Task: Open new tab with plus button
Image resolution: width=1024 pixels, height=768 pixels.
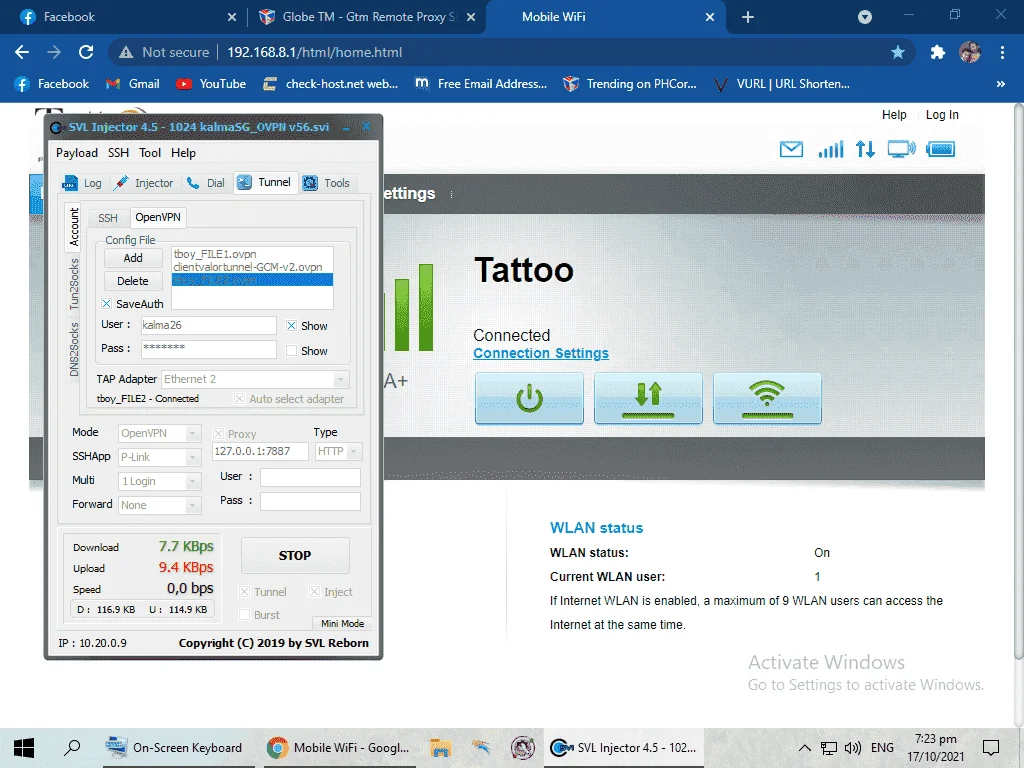Action: pyautogui.click(x=748, y=17)
